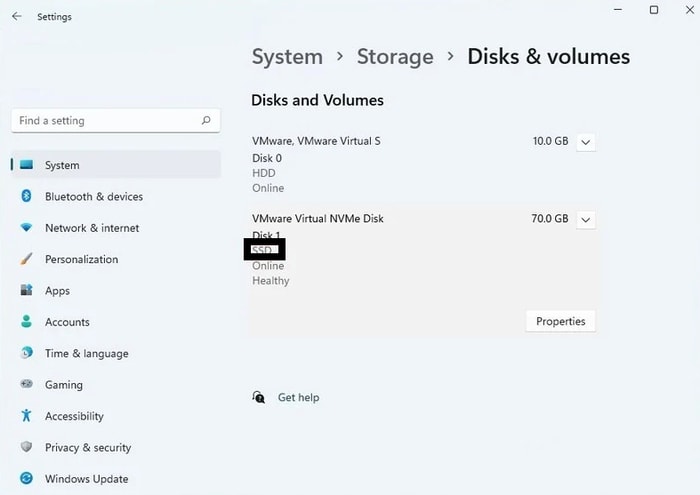Screen dimensions: 700x495
Task: Click the Time & language globe icon
Action: 26,353
